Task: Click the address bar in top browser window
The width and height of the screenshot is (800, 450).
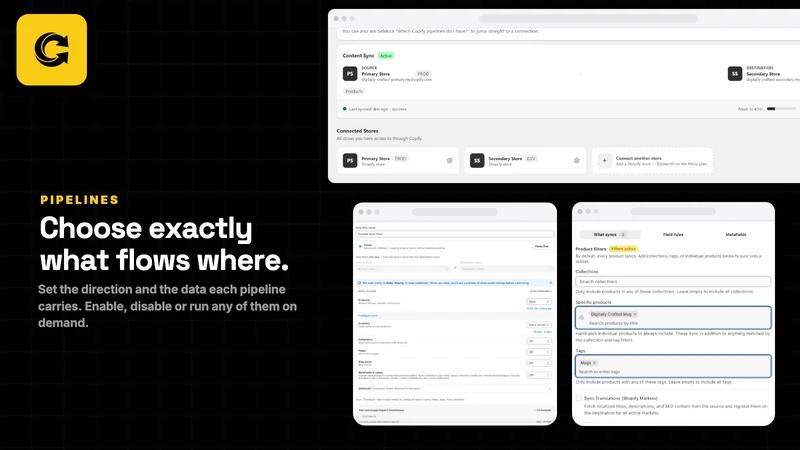Action: (x=588, y=18)
